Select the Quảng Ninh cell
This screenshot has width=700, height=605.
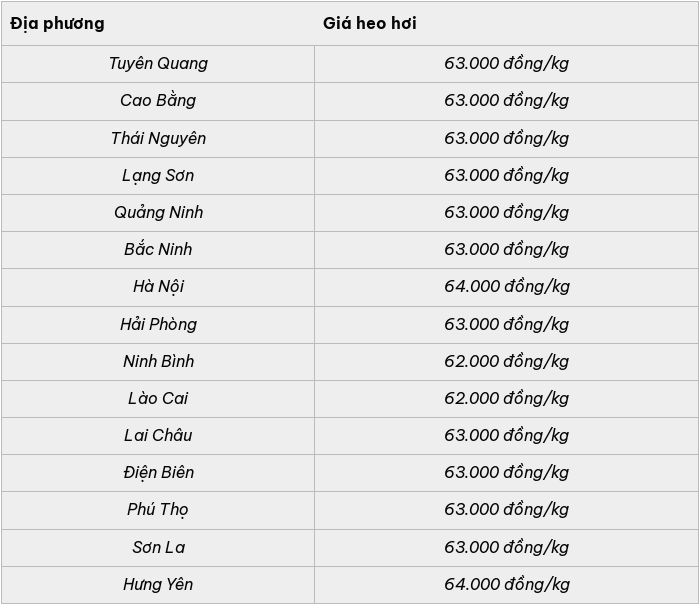point(158,213)
